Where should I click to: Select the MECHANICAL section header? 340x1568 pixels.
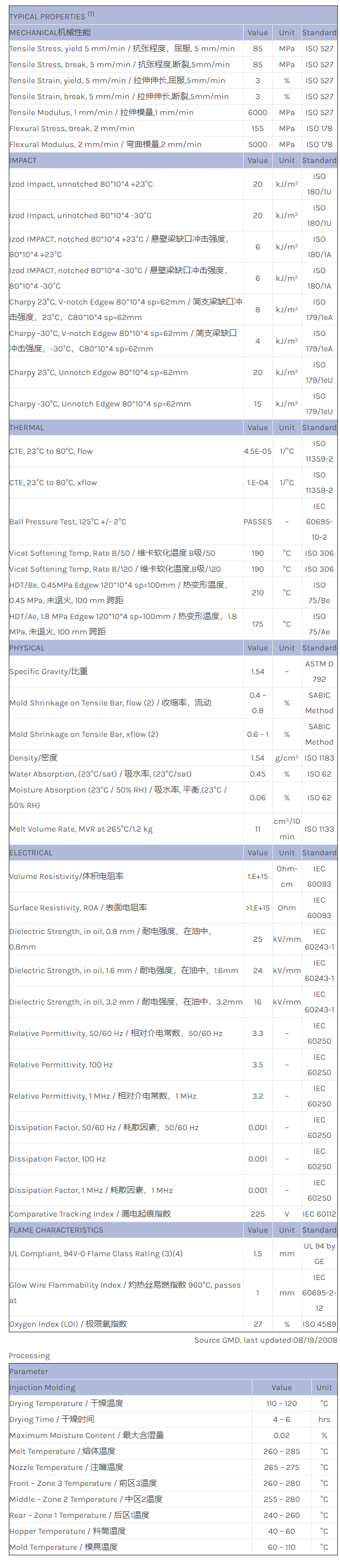[x=50, y=32]
